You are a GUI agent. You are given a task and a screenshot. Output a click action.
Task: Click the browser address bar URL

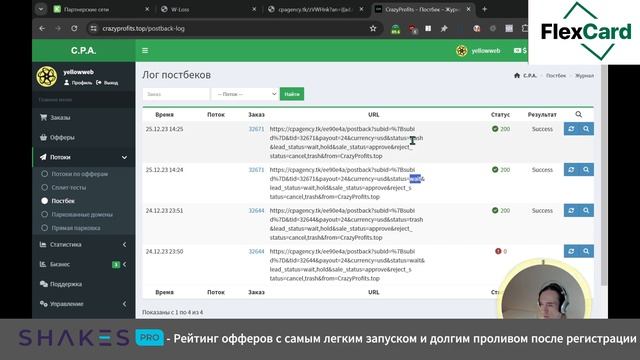[143, 29]
